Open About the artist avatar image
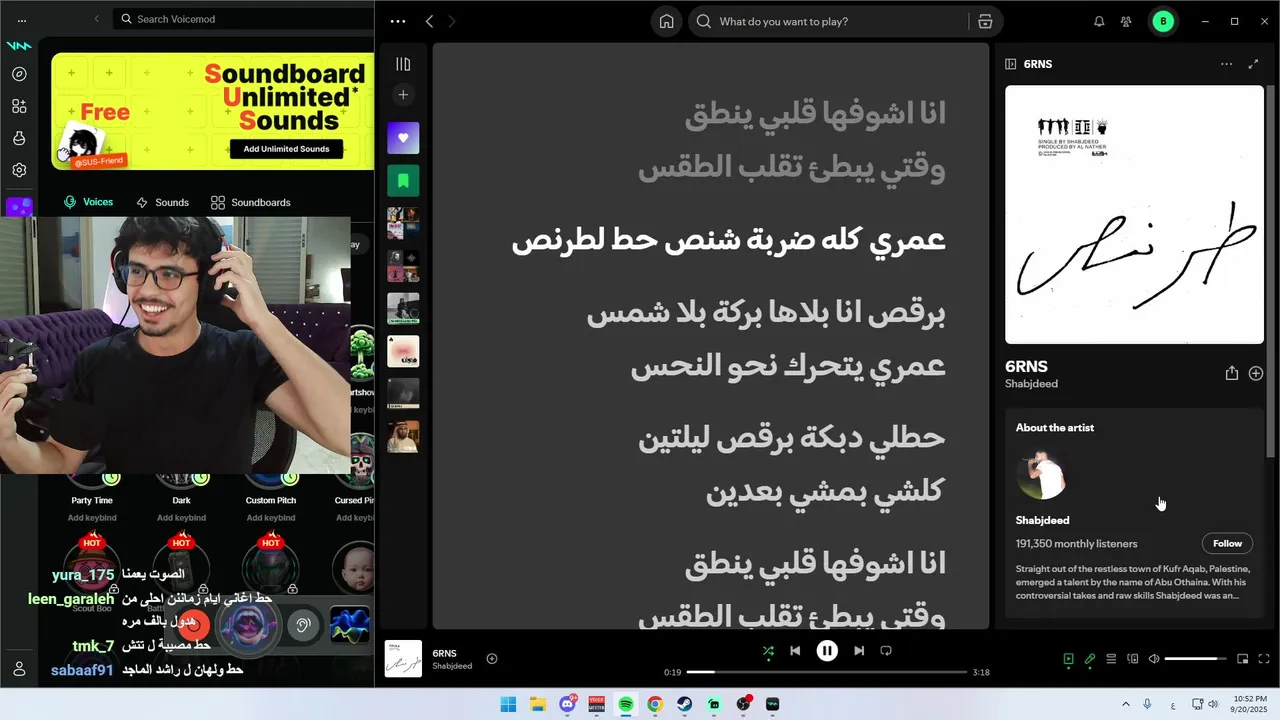 [1041, 475]
